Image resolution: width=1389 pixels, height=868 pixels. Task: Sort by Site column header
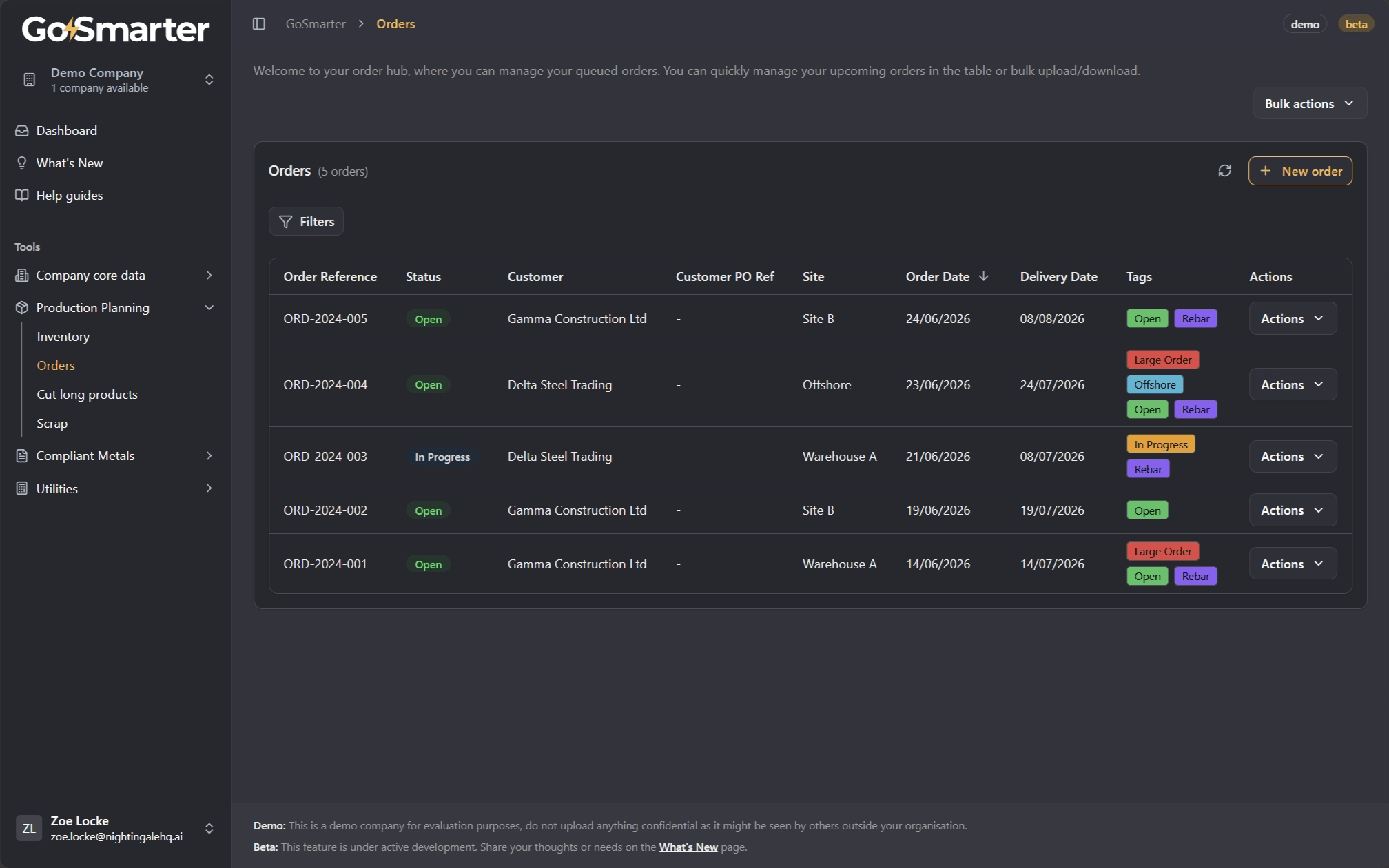click(813, 277)
